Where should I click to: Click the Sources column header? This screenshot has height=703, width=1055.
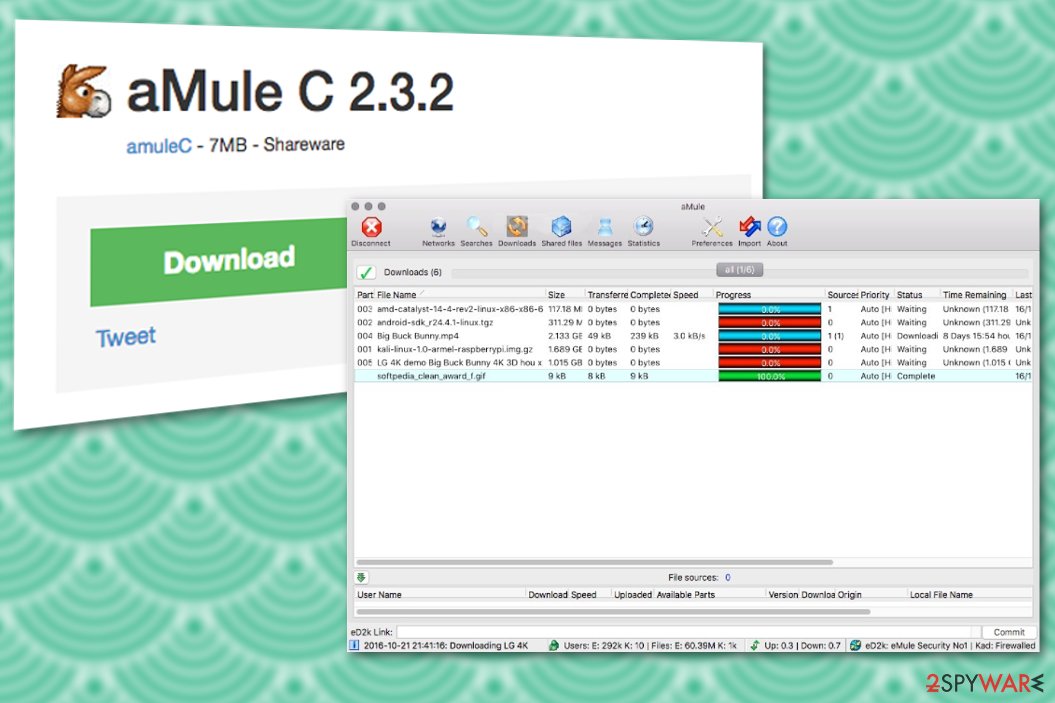[x=841, y=295]
